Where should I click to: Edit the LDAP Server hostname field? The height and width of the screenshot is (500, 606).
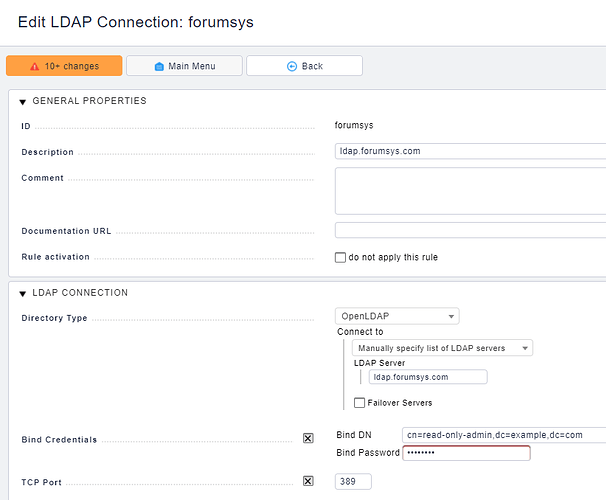click(428, 377)
